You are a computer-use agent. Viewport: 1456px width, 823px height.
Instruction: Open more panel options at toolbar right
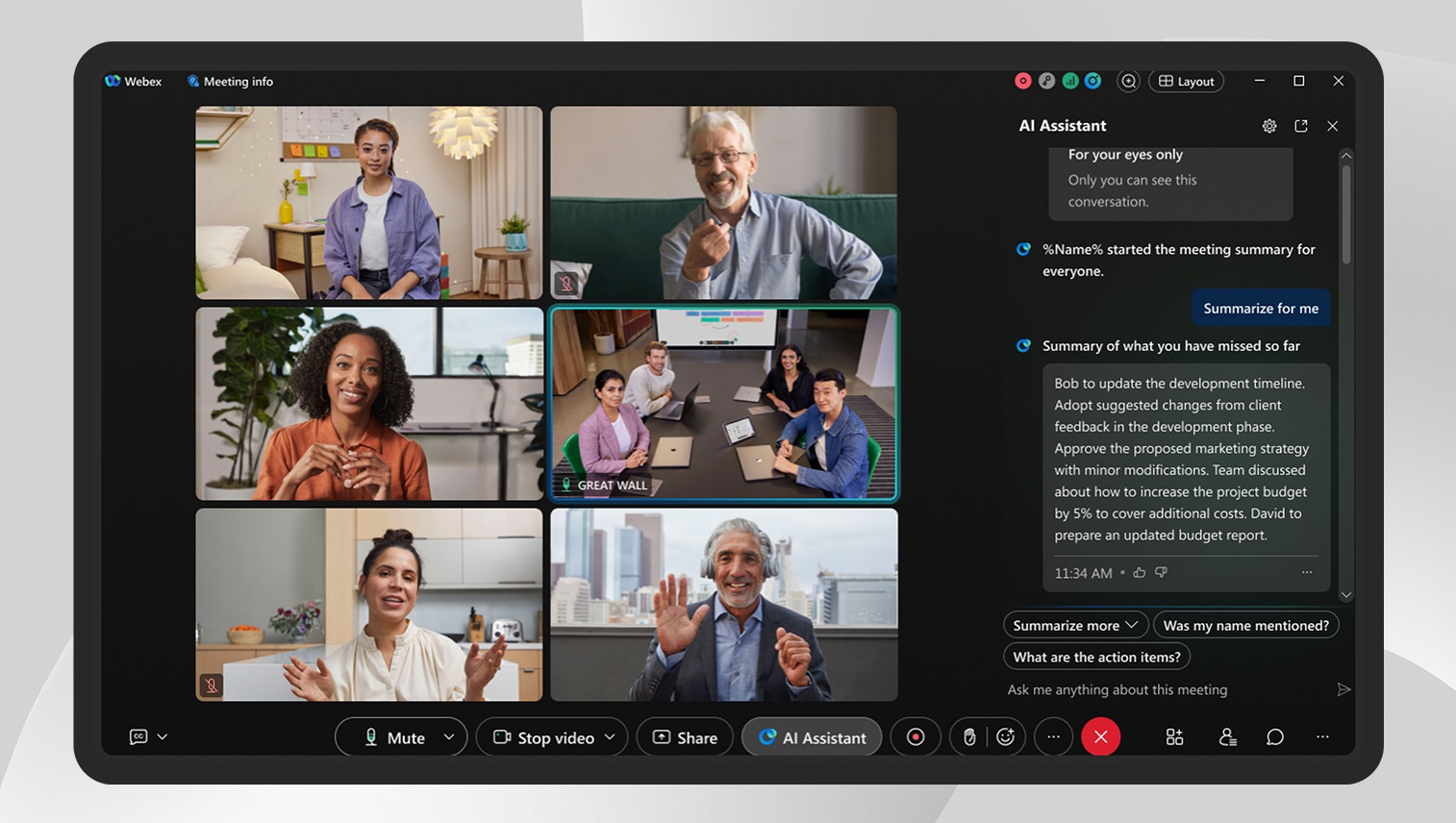[1322, 737]
